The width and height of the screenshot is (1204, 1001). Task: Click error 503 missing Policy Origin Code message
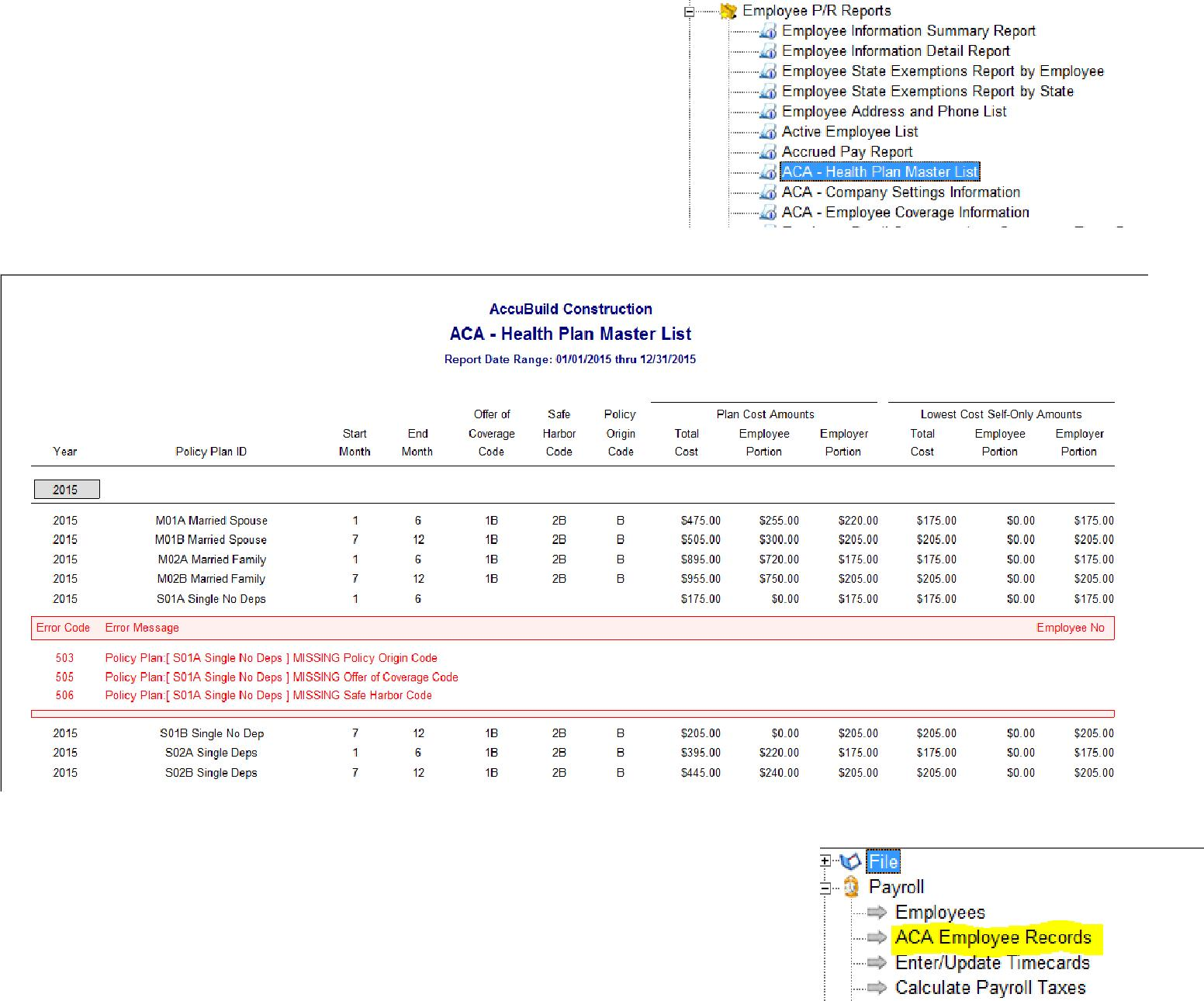pos(271,658)
